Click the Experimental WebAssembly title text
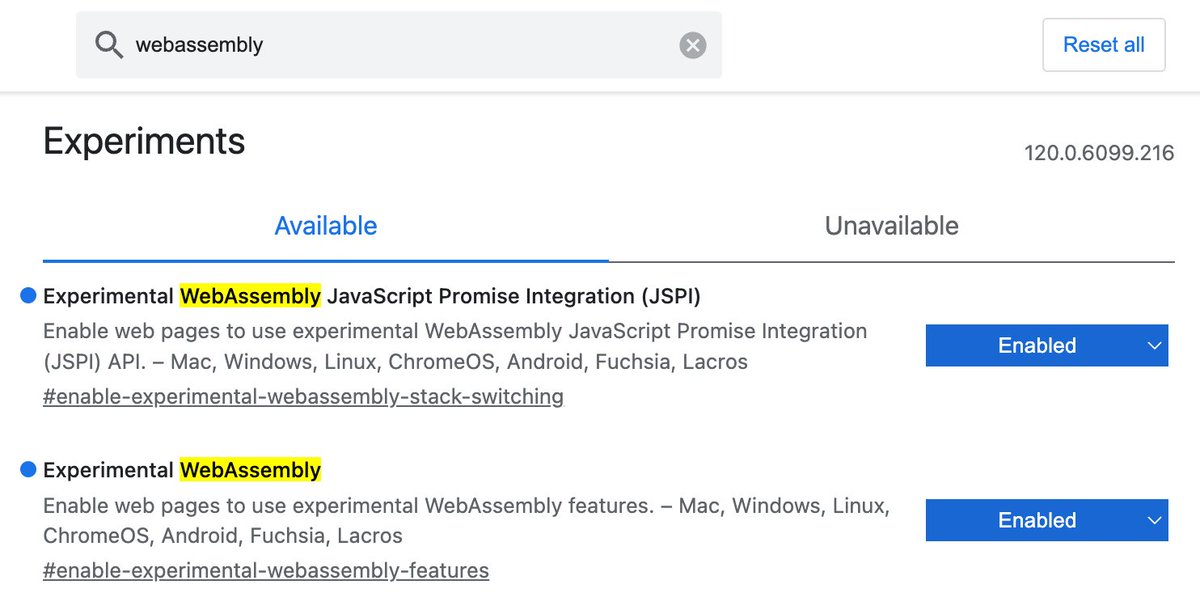The height and width of the screenshot is (610, 1200). click(182, 470)
